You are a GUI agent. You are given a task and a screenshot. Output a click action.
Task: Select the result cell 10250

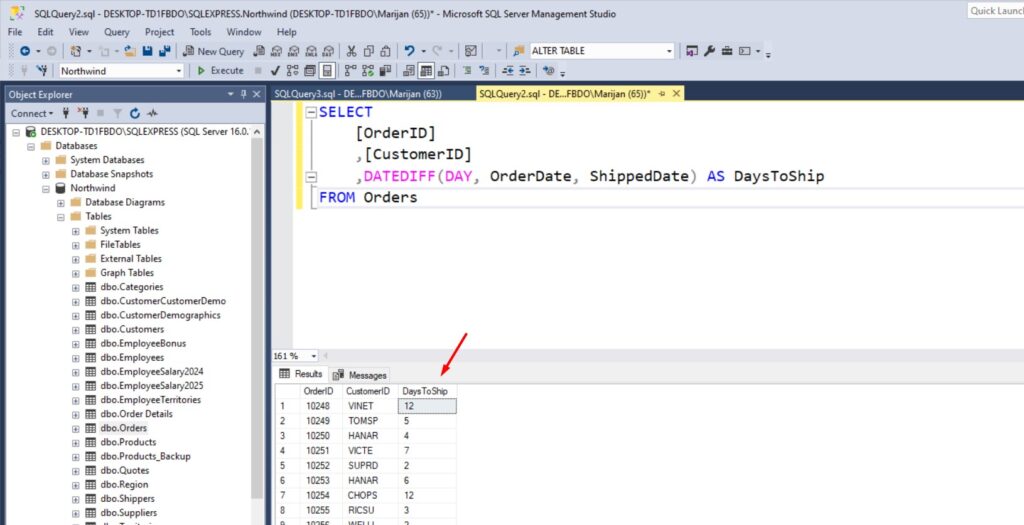click(322, 436)
